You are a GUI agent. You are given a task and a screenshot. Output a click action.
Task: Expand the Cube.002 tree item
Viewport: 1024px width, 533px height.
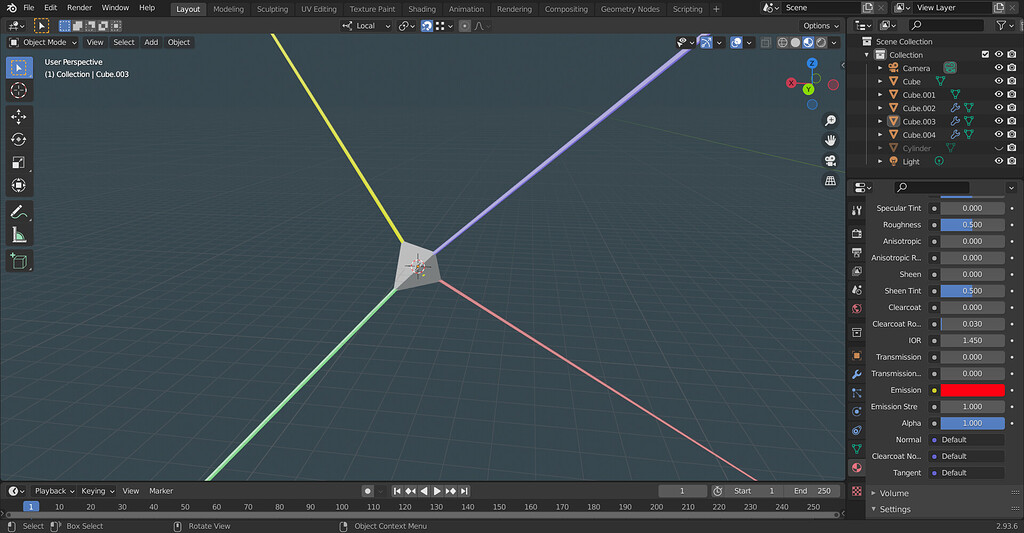[880, 108]
